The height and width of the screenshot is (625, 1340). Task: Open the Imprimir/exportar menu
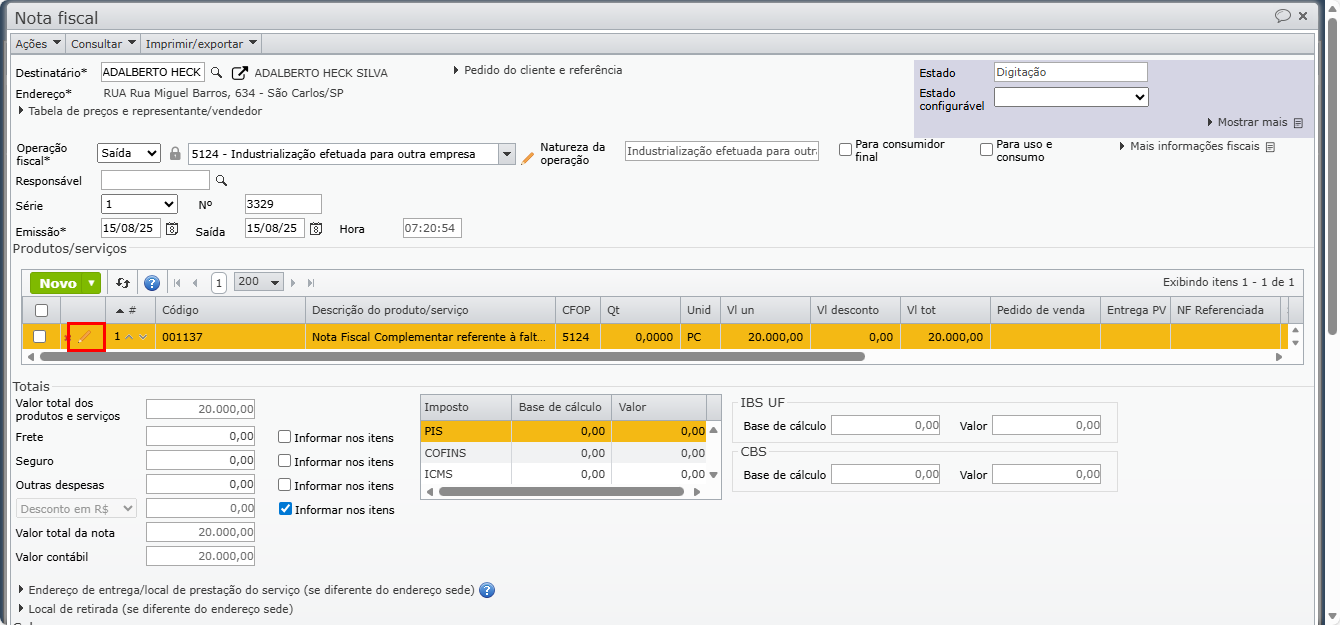[201, 44]
